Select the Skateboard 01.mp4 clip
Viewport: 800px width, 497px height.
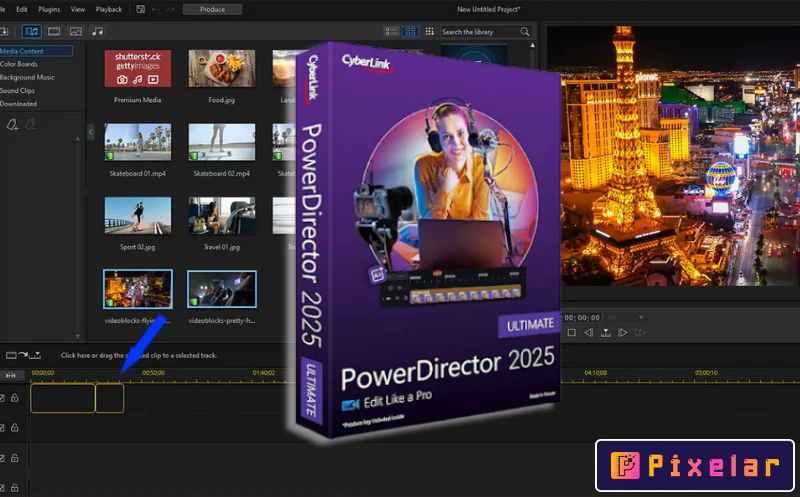click(x=138, y=142)
